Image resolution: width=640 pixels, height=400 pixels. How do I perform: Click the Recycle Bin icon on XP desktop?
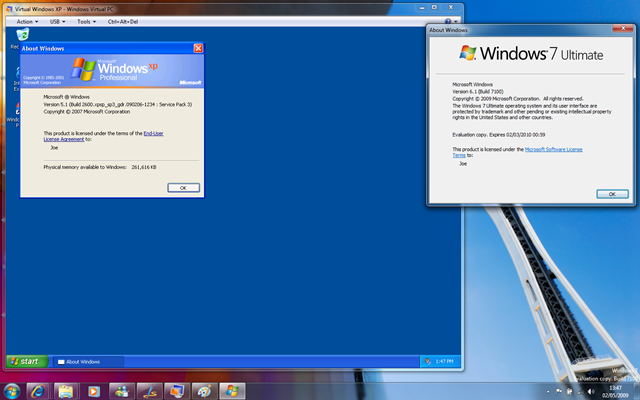(22, 34)
